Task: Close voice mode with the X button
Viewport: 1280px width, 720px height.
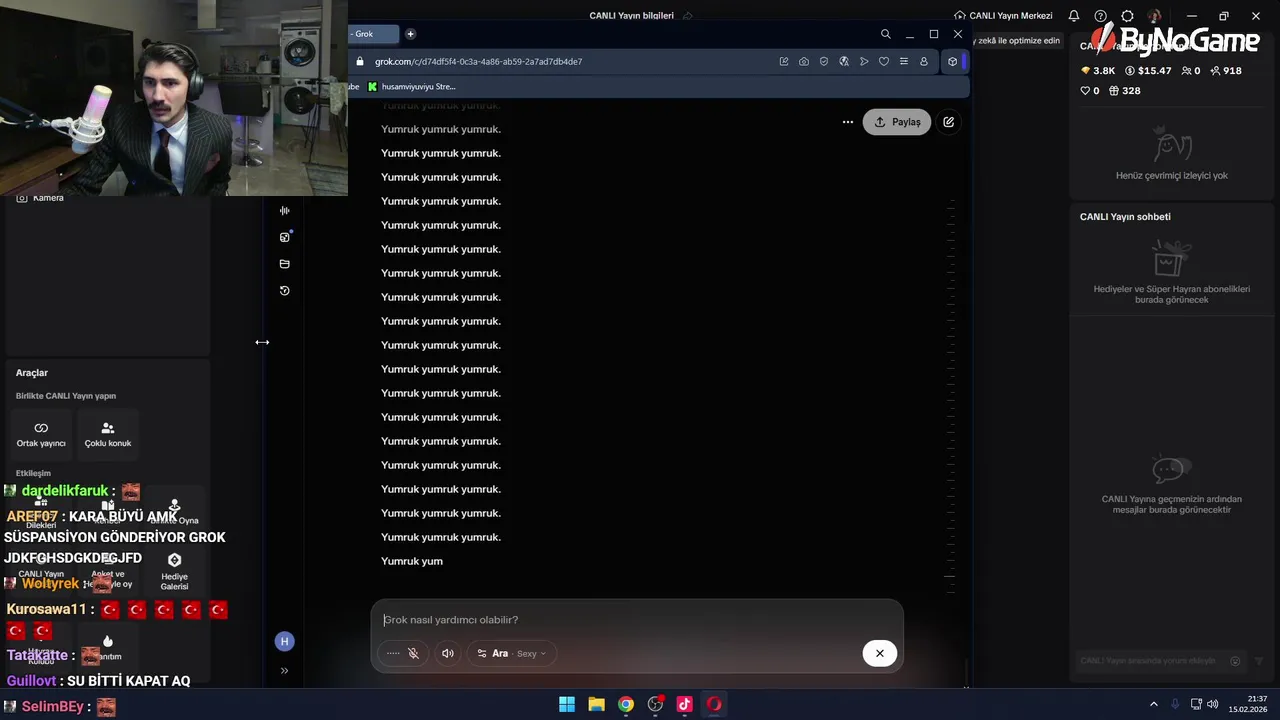Action: click(x=880, y=653)
